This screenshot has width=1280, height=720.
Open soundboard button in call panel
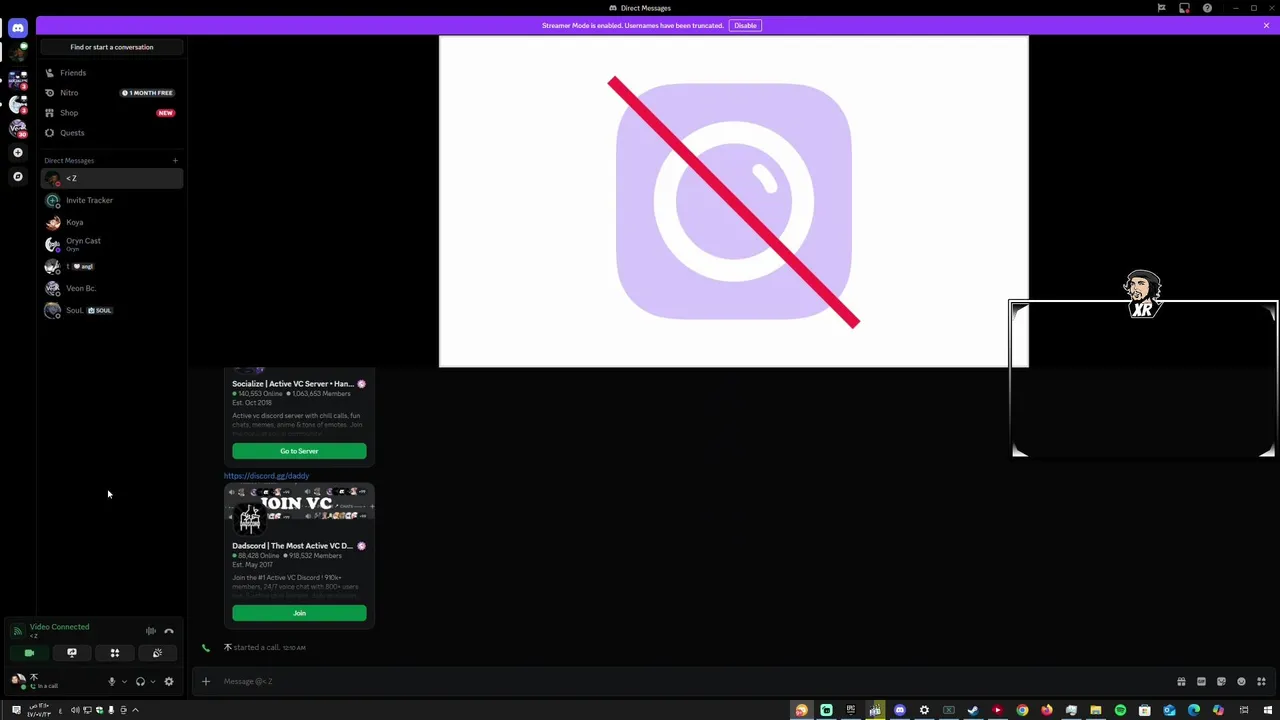(x=157, y=653)
